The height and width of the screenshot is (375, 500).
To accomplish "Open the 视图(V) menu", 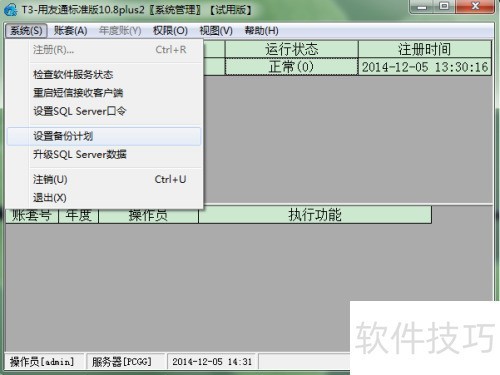I will tap(216, 31).
